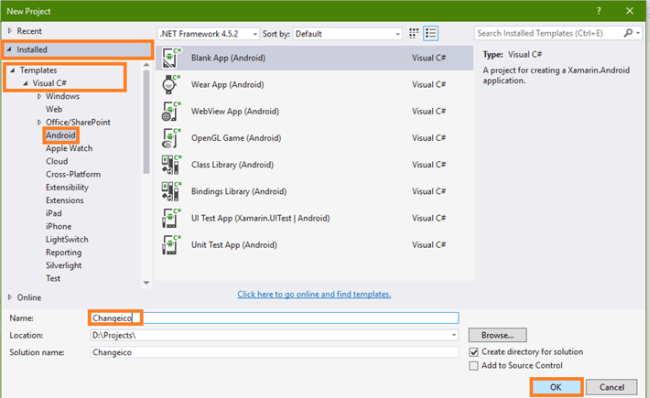The width and height of the screenshot is (650, 398).
Task: Select the Web template category
Action: click(54, 109)
